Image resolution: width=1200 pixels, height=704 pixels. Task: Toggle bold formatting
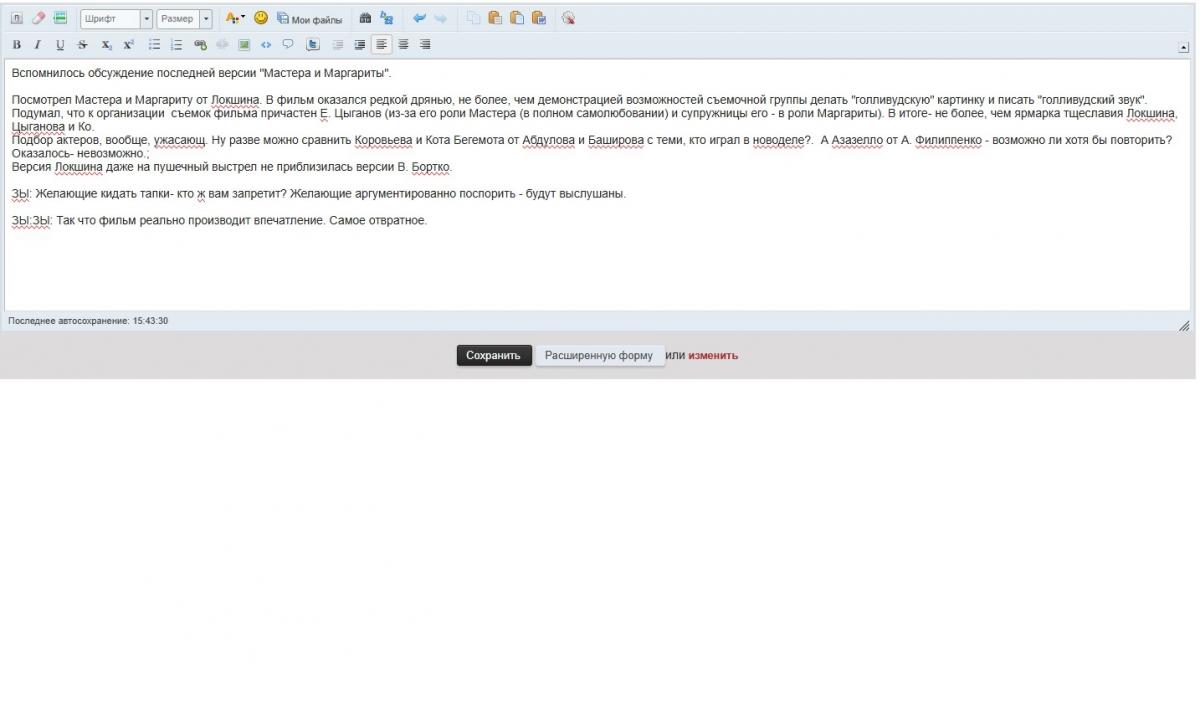(17, 45)
